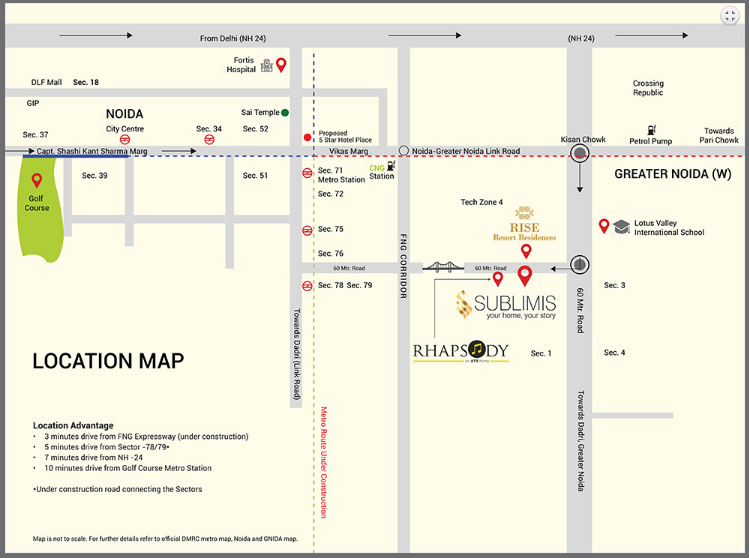
Task: Select the red pin under Rise Resort Residences
Action: [526, 251]
